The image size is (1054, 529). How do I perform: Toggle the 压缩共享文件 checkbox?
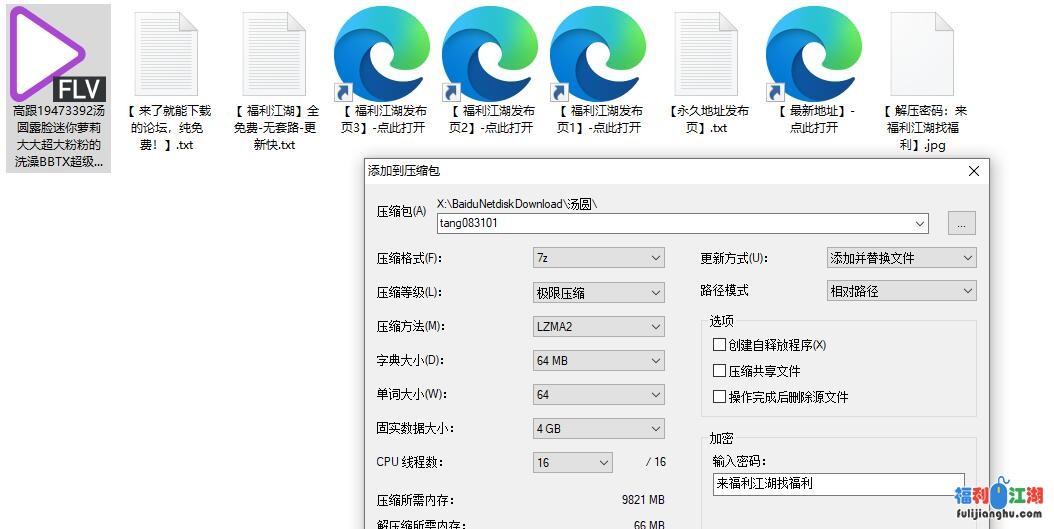point(719,371)
